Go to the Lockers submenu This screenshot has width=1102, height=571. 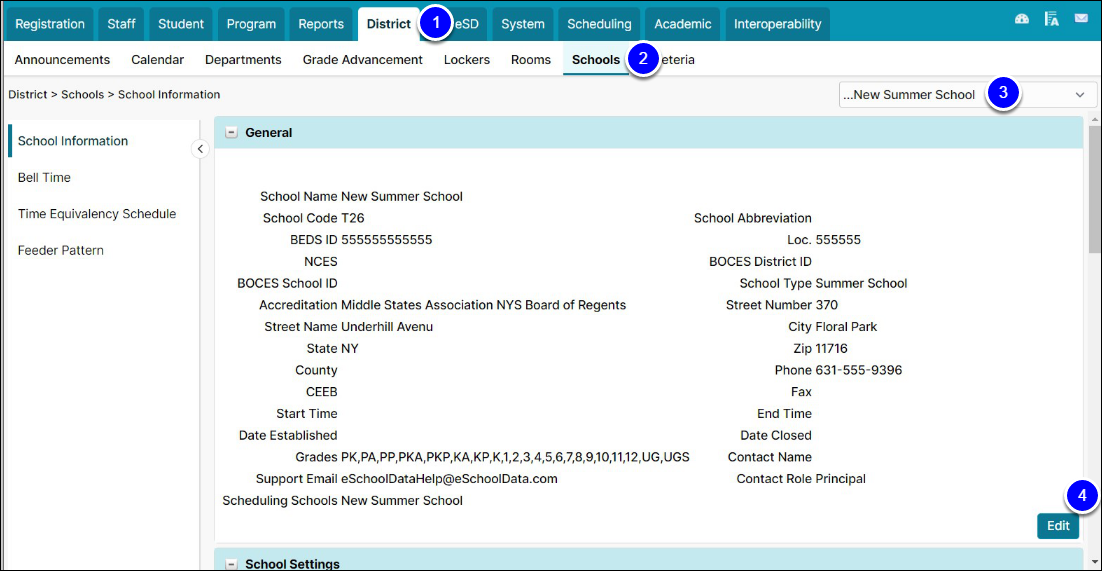(467, 60)
